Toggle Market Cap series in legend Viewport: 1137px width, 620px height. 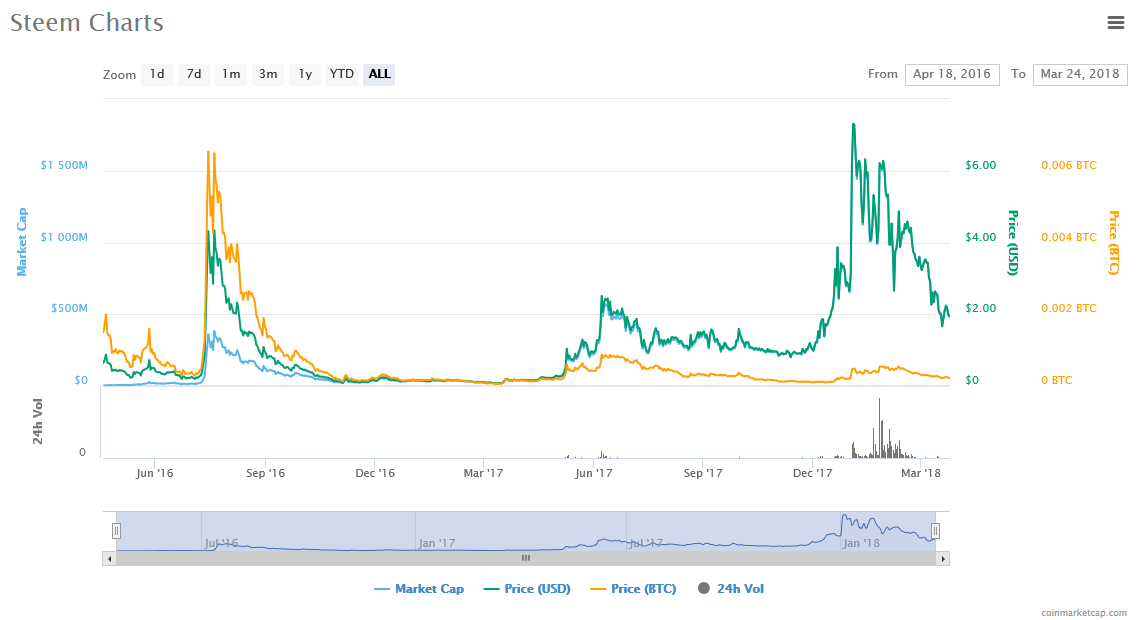tap(419, 589)
